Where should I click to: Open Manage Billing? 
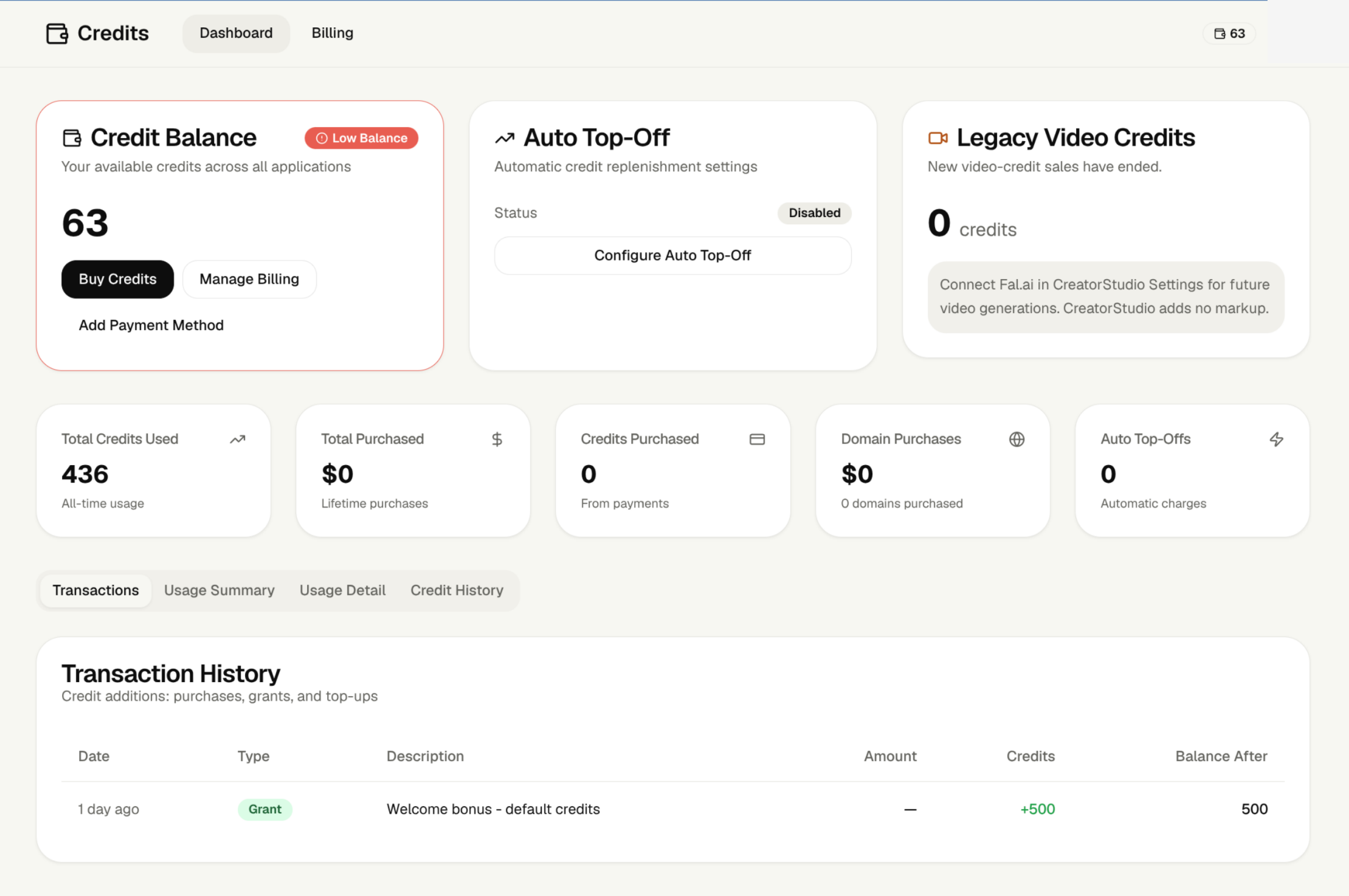click(249, 279)
